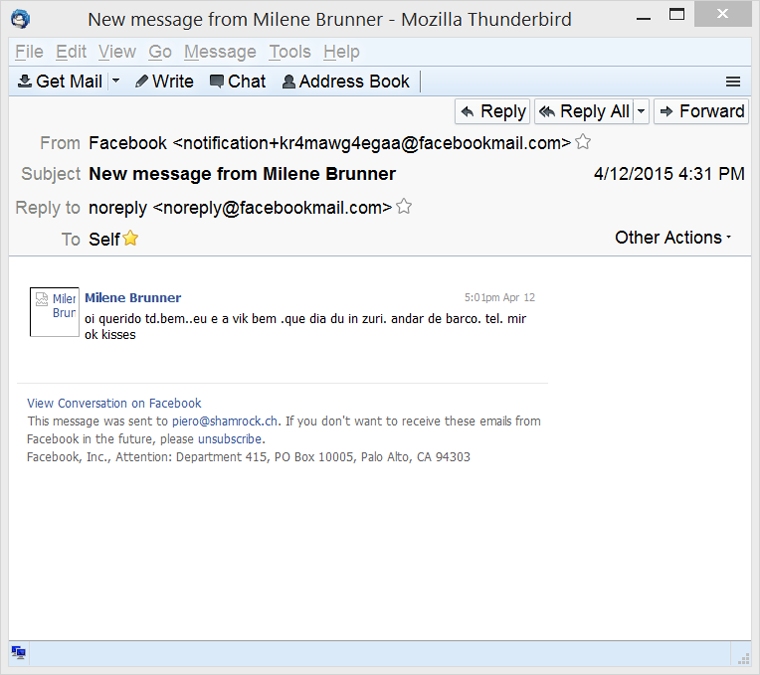760x675 pixels.
Task: Click the unsubscribe link
Action: pyautogui.click(x=230, y=439)
